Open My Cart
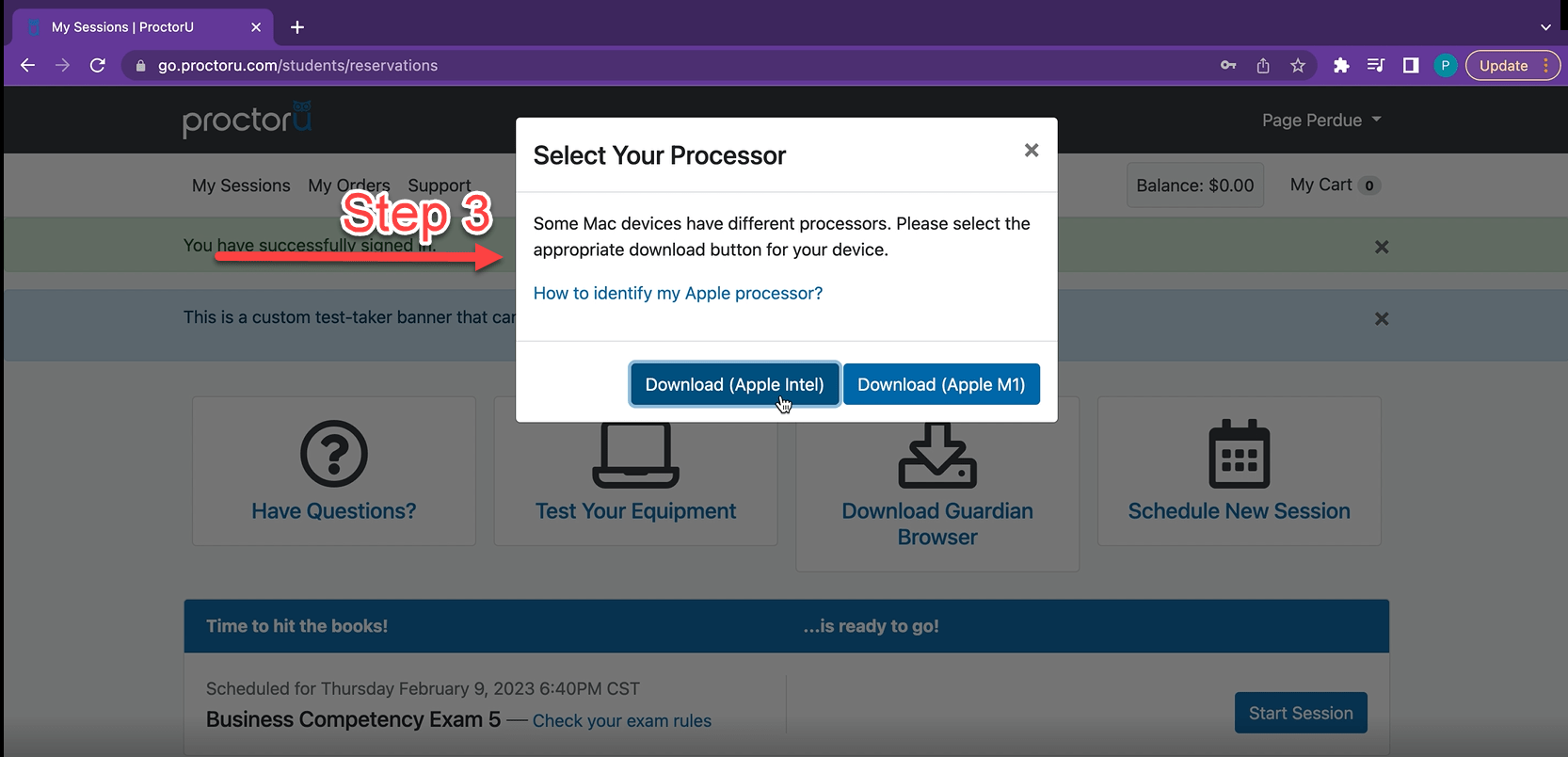 coord(1336,185)
